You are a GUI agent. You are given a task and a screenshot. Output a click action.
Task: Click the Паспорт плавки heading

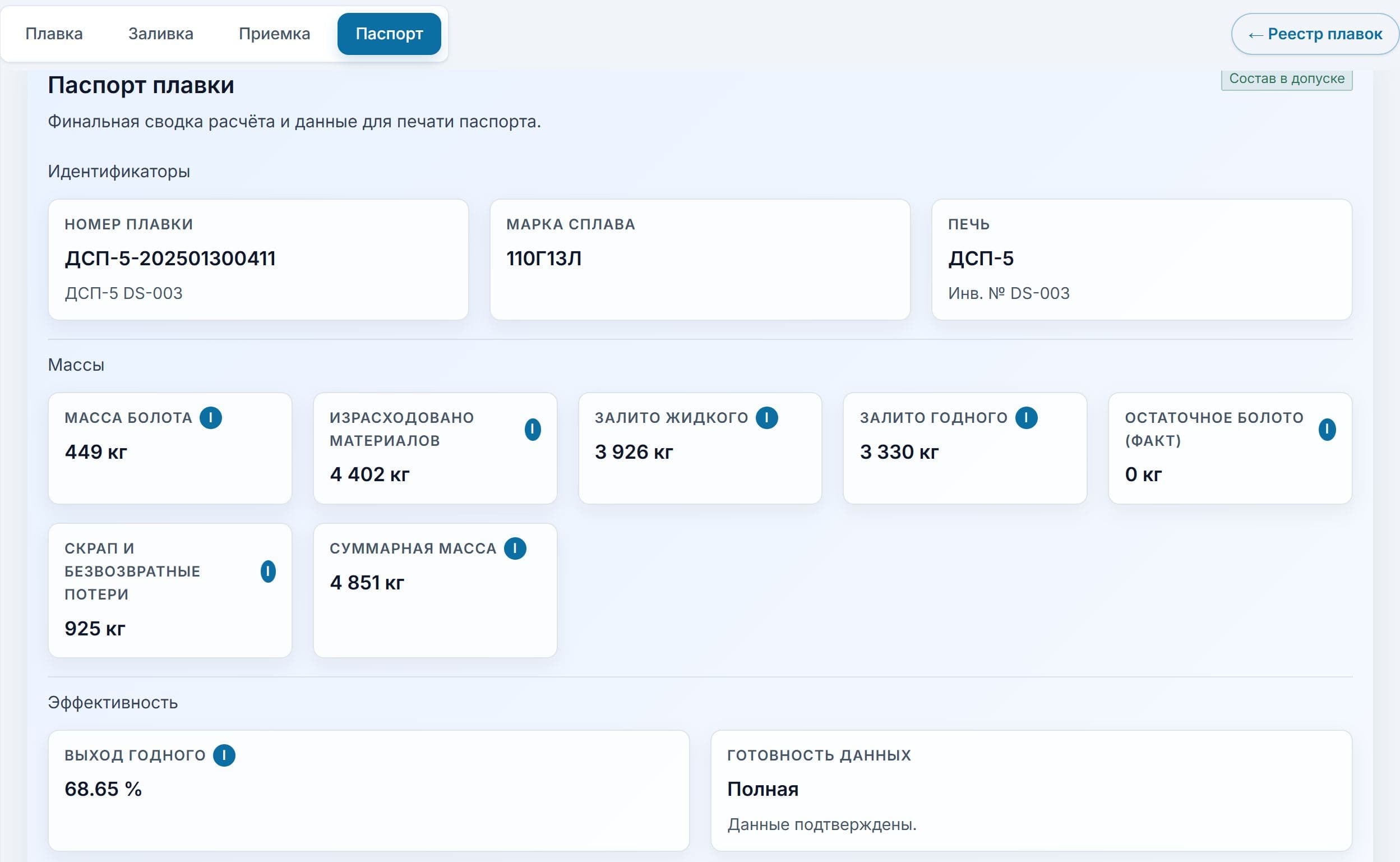click(x=141, y=85)
